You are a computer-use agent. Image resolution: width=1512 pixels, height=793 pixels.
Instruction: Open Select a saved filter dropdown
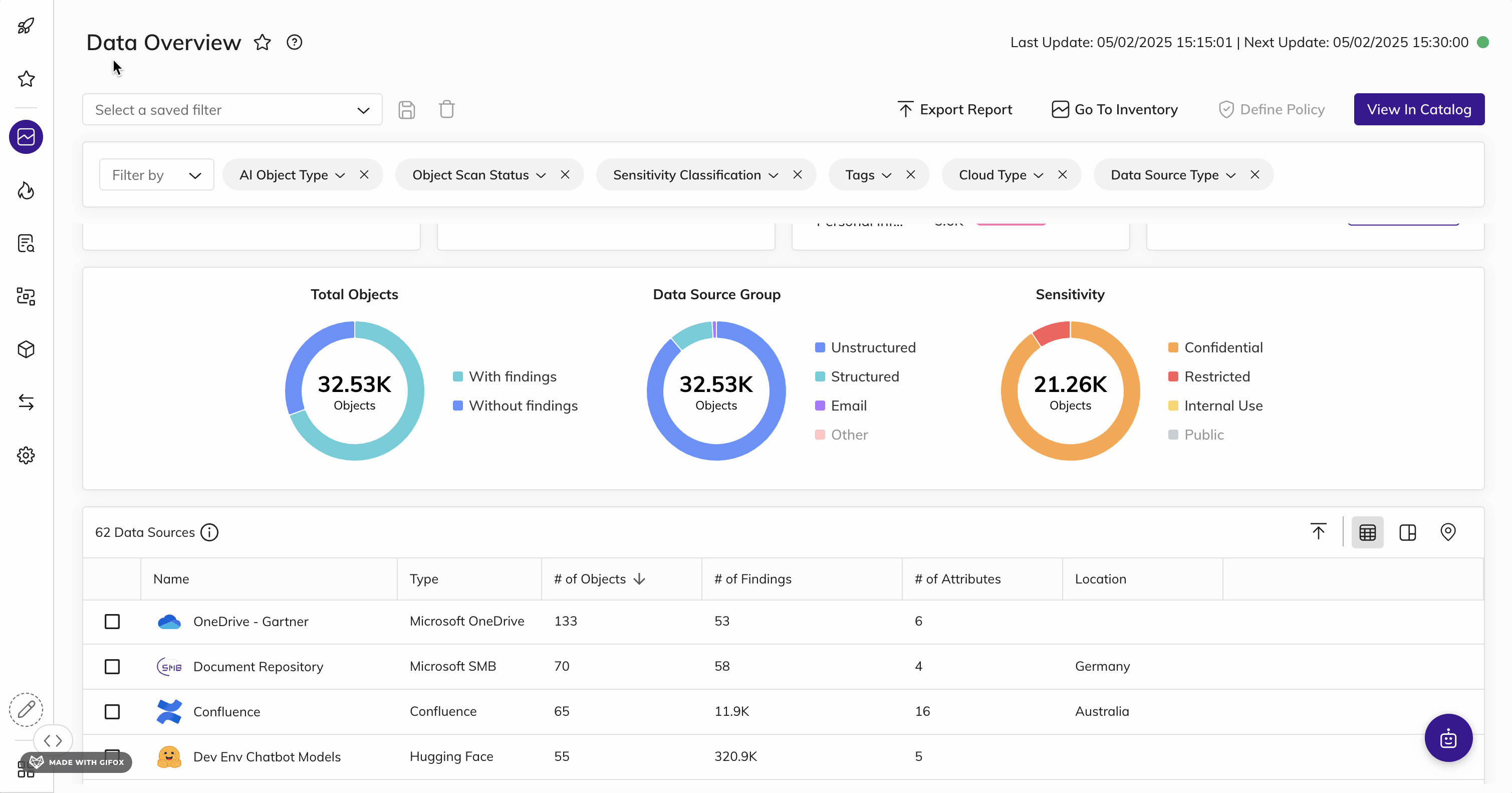pos(232,110)
